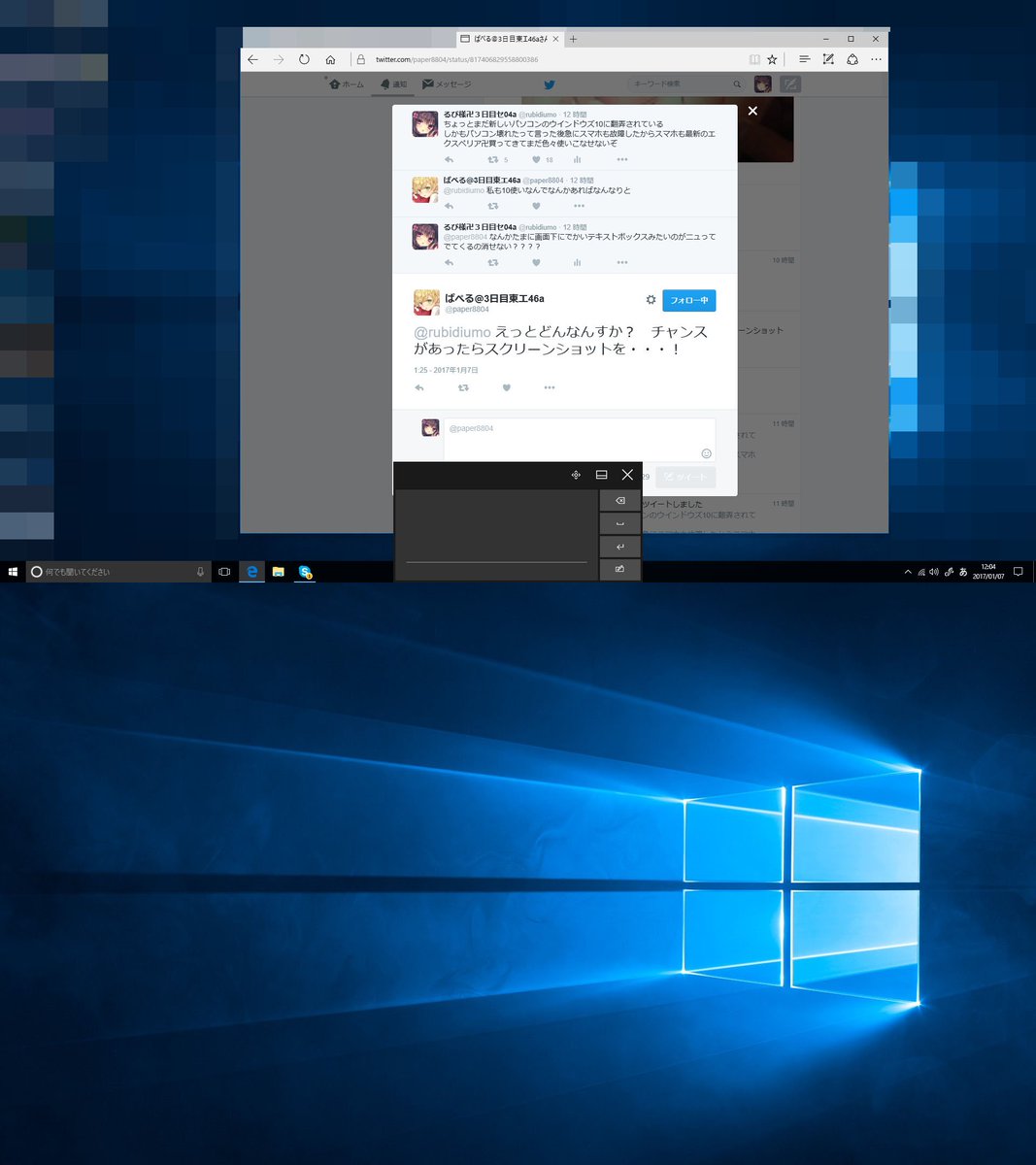
Task: Add page to favorites star
Action: coord(772,59)
